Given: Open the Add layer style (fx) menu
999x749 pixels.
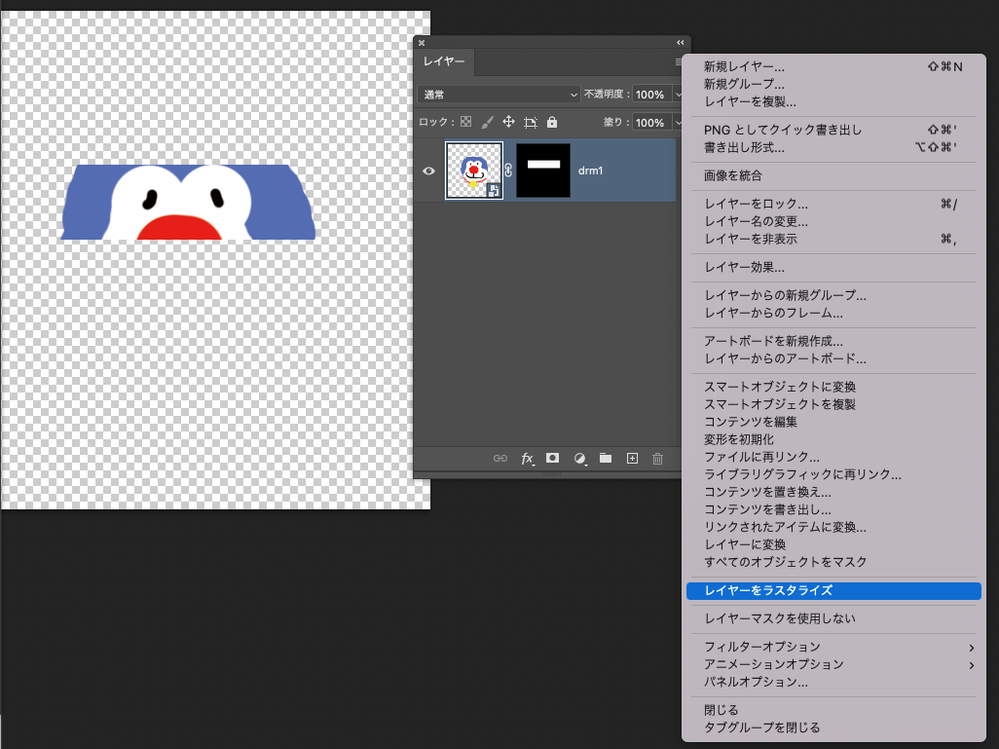Looking at the screenshot, I should click(527, 458).
